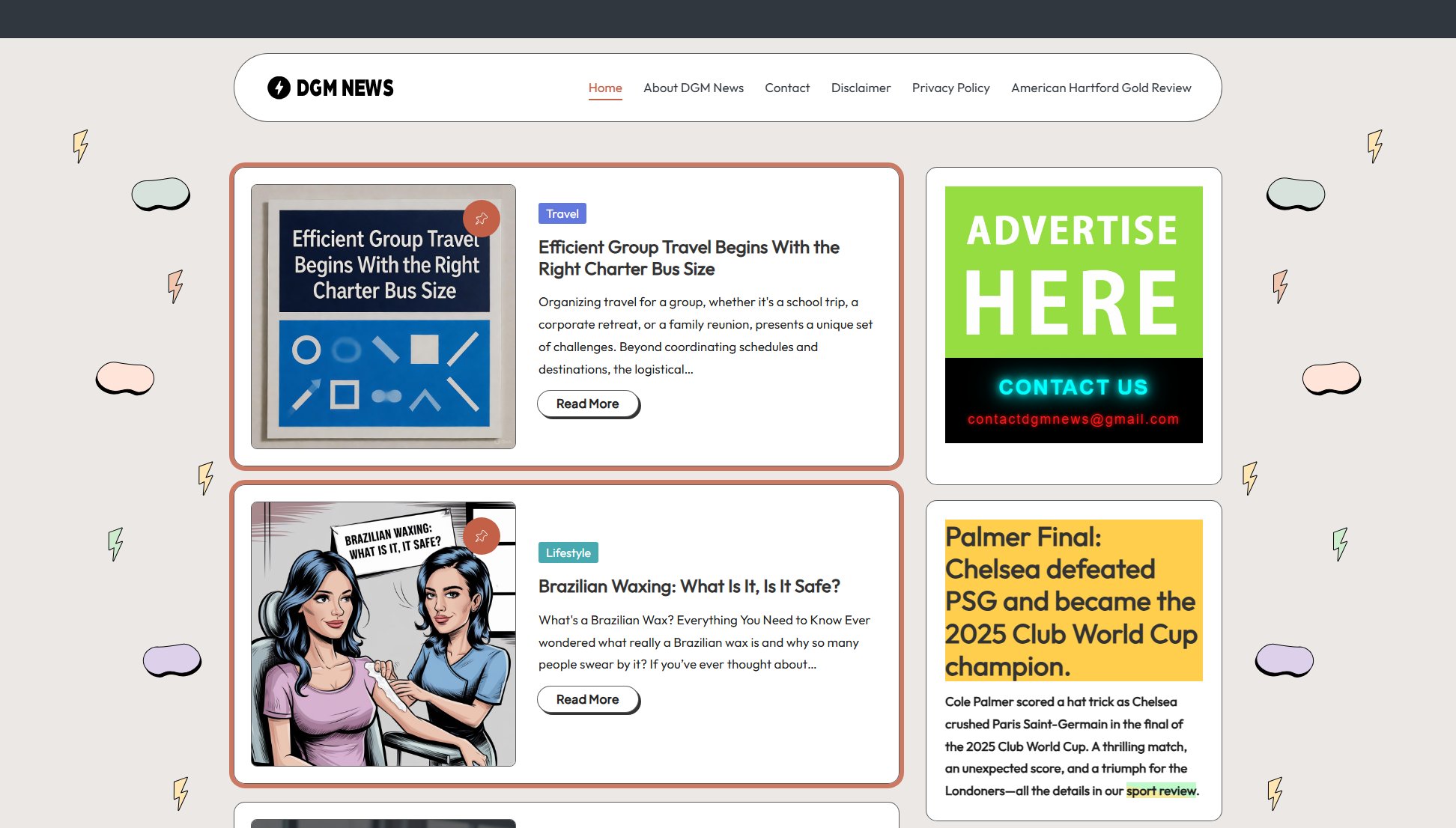This screenshot has height=828, width=1456.
Task: Open the highlighted sport review link
Action: tap(1162, 790)
